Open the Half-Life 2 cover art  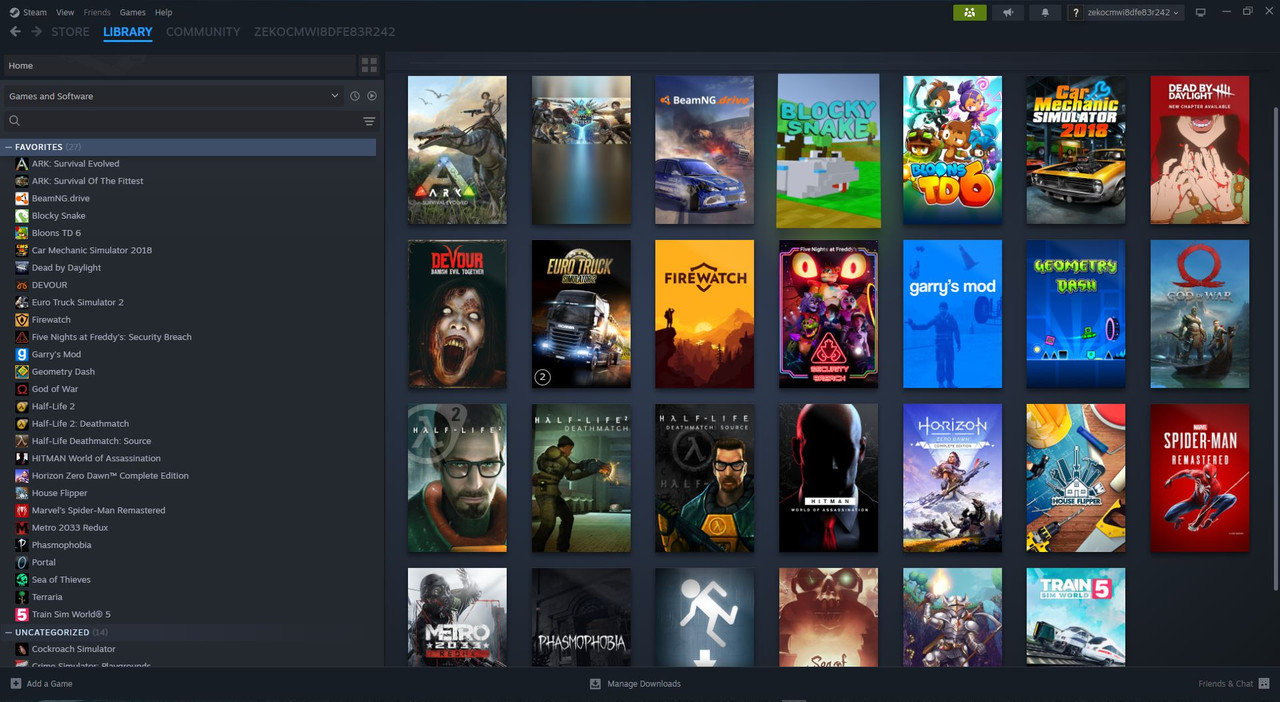point(457,478)
